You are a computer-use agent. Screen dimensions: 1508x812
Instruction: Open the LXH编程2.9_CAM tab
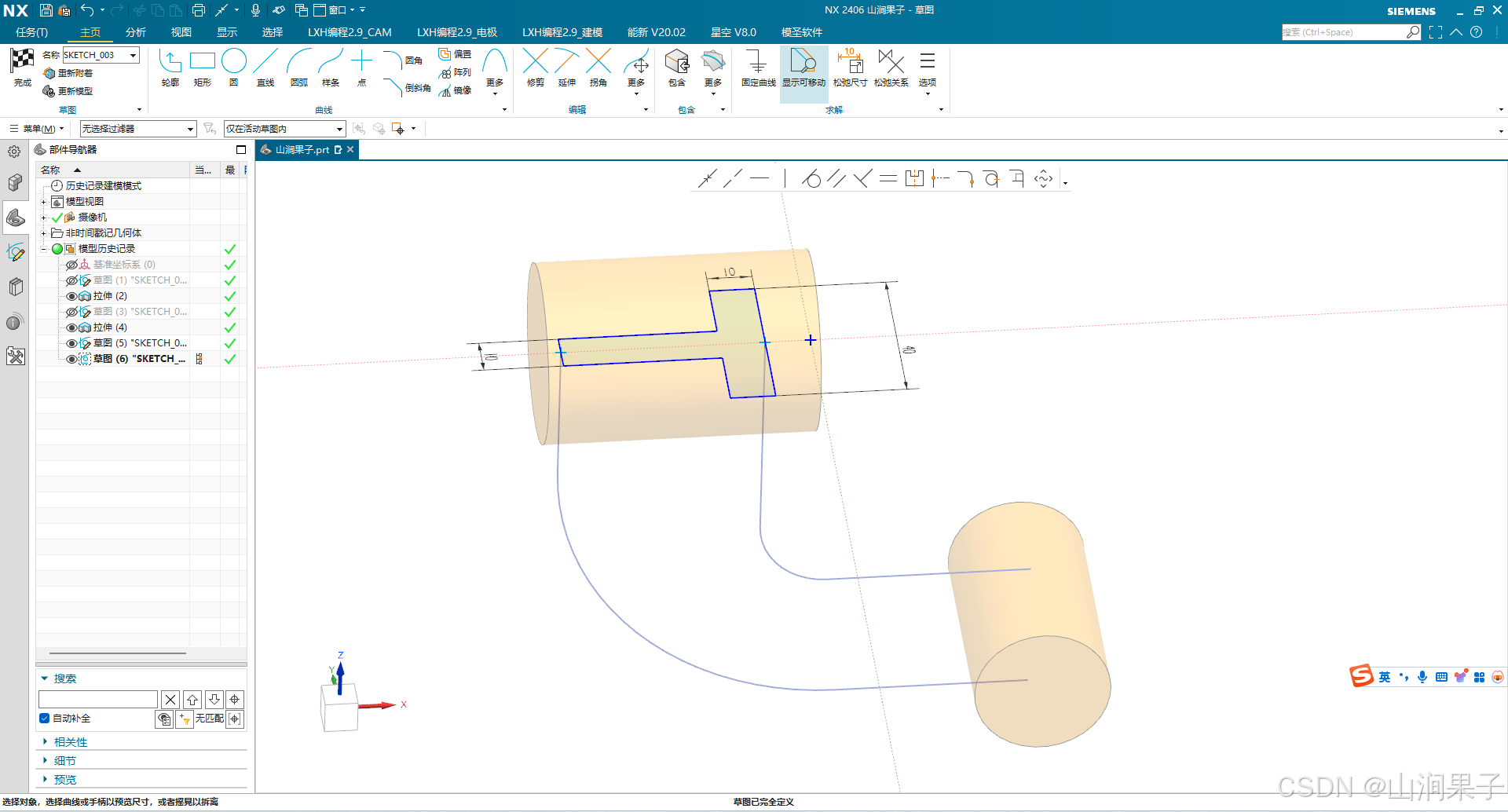tap(350, 32)
